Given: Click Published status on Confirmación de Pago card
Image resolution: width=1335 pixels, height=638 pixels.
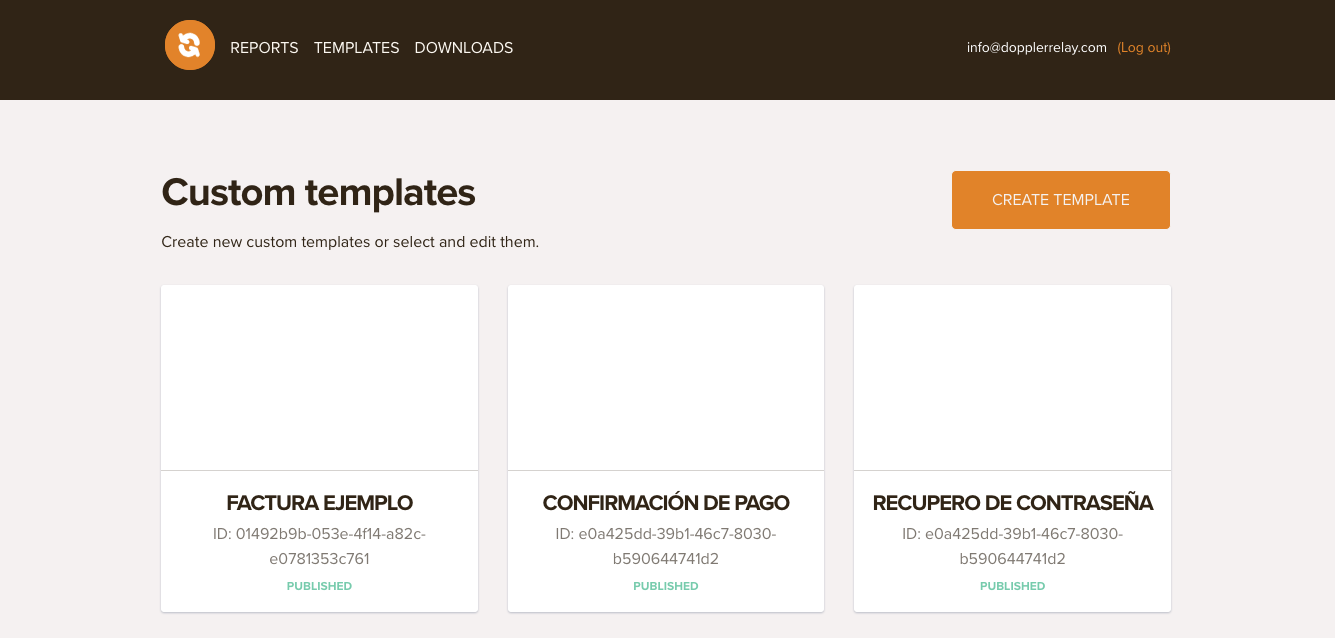Looking at the screenshot, I should pos(666,586).
